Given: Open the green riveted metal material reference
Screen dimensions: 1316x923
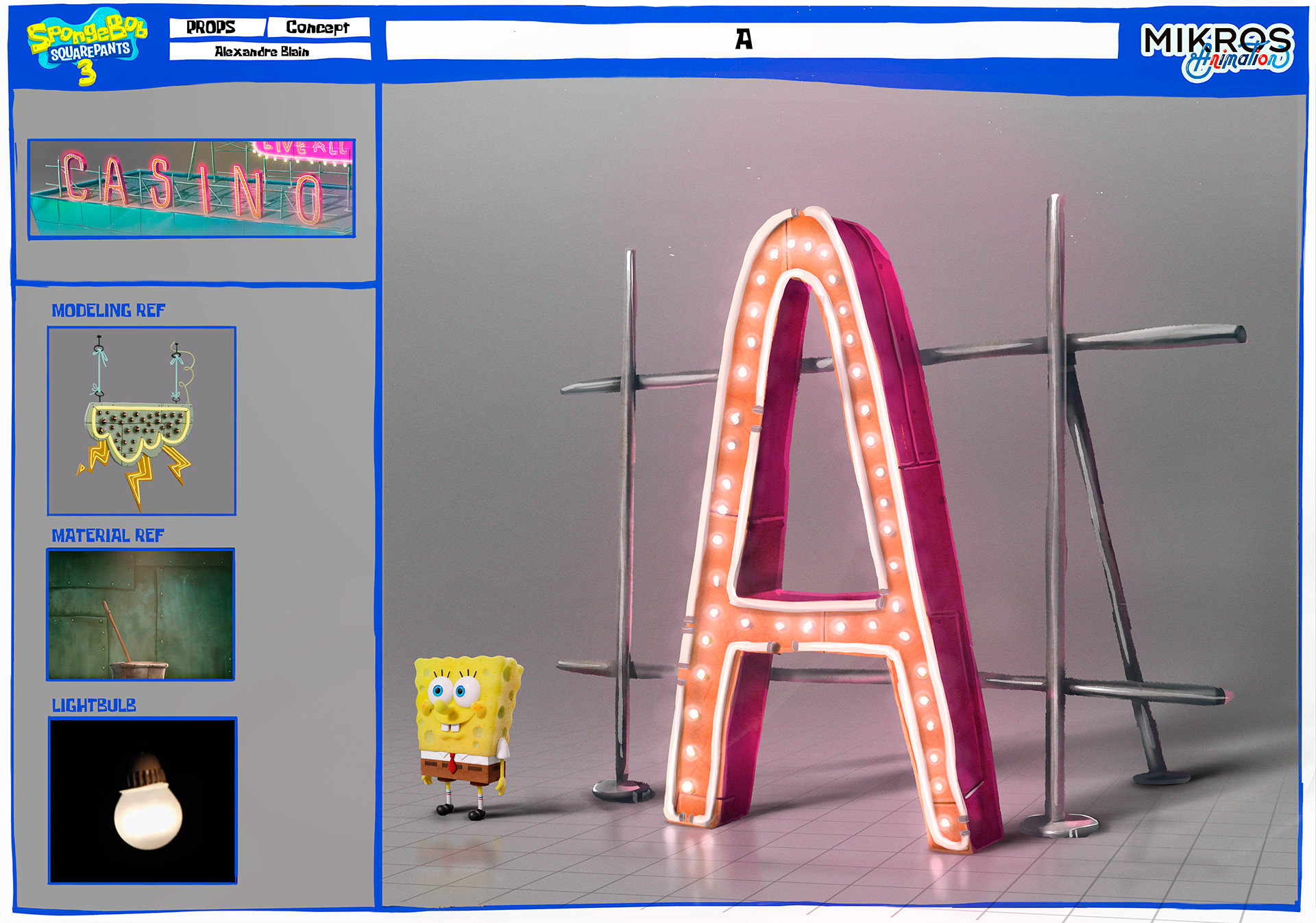Looking at the screenshot, I should (x=141, y=614).
